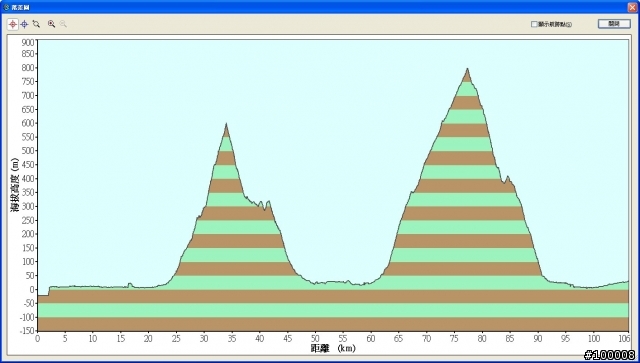Click the "55" distance axis label

(x=343, y=339)
